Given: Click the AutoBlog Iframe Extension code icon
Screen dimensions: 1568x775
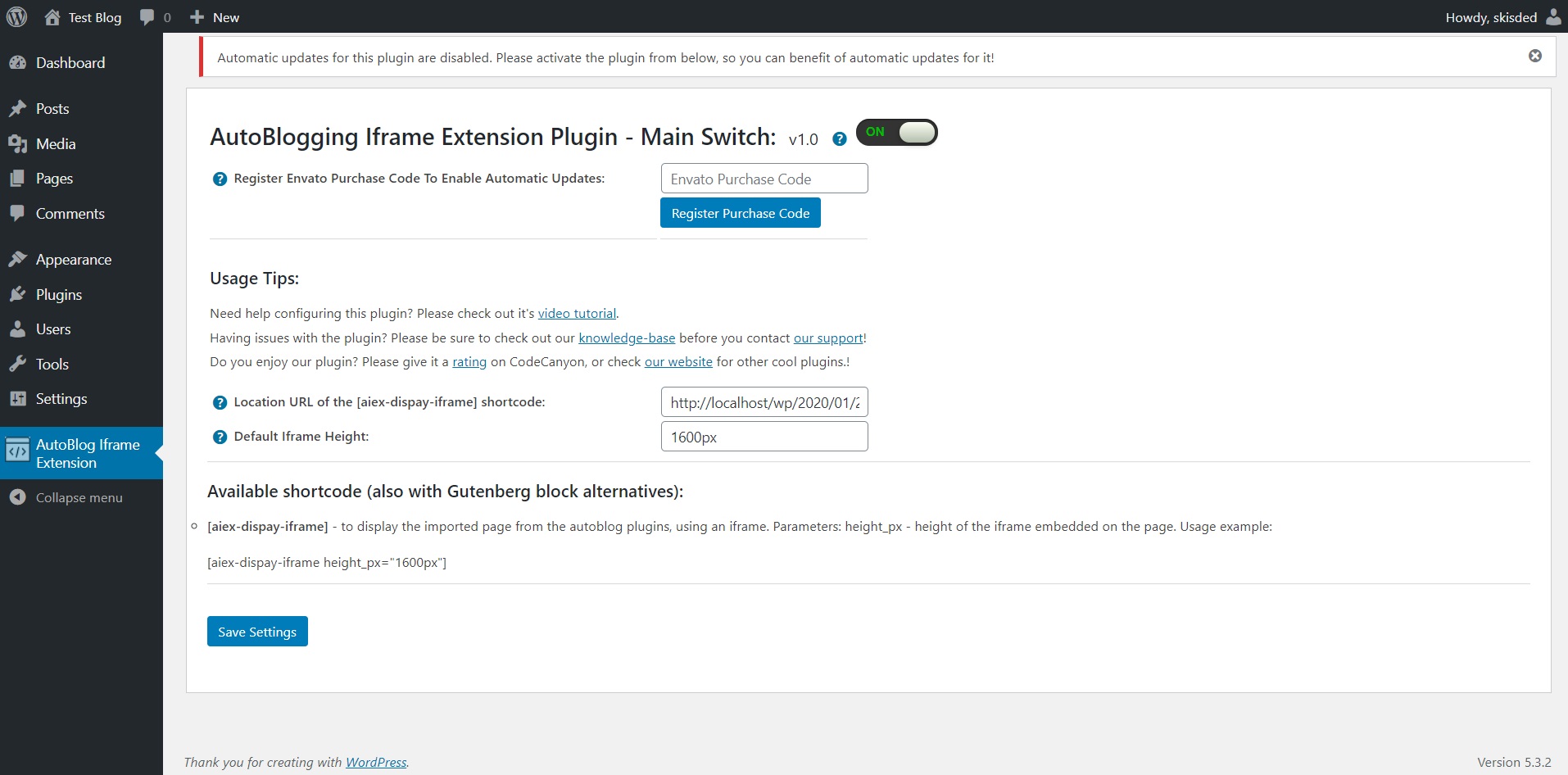Looking at the screenshot, I should tap(17, 451).
